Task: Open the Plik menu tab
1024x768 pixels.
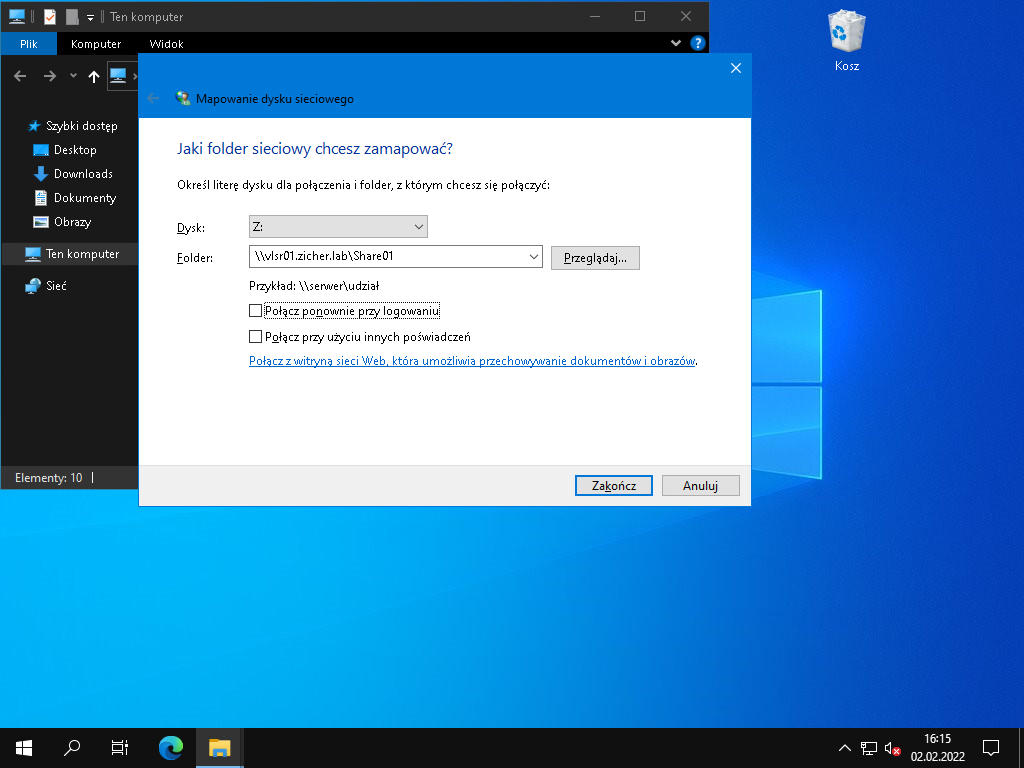Action: (28, 44)
